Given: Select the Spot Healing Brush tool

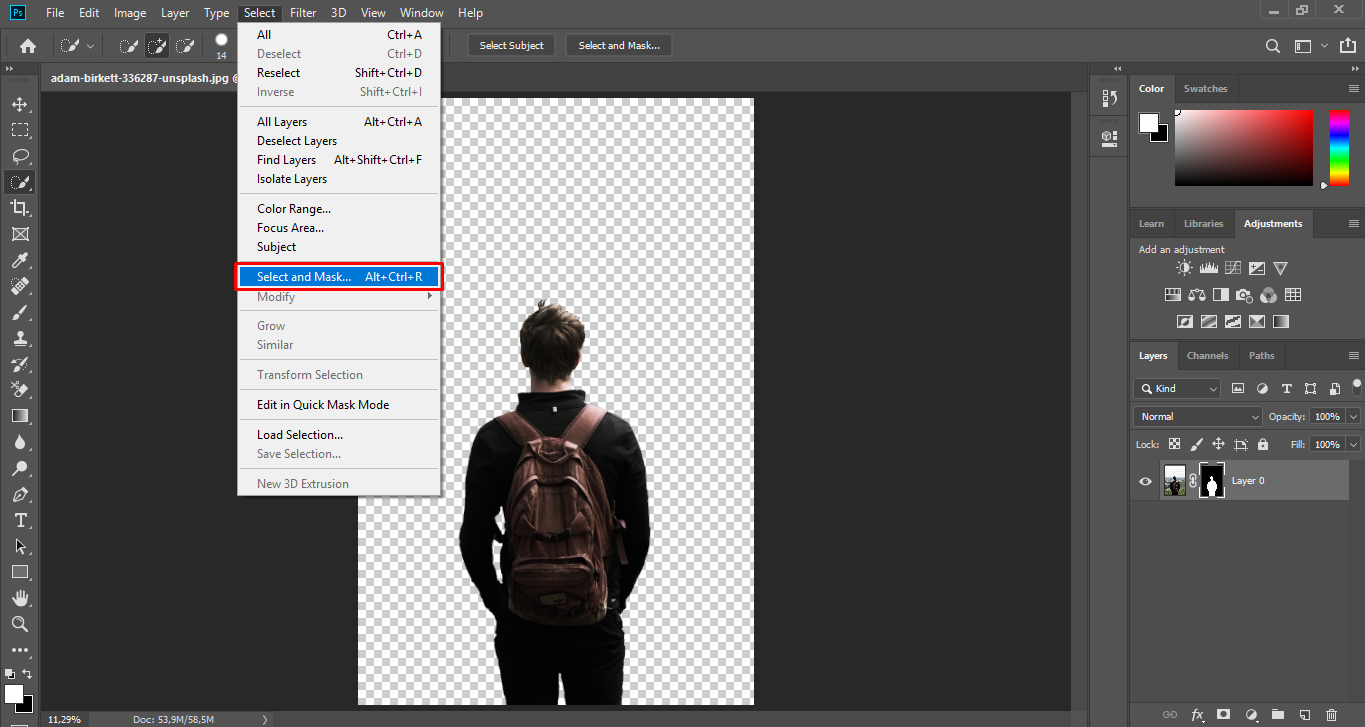Looking at the screenshot, I should (x=20, y=286).
